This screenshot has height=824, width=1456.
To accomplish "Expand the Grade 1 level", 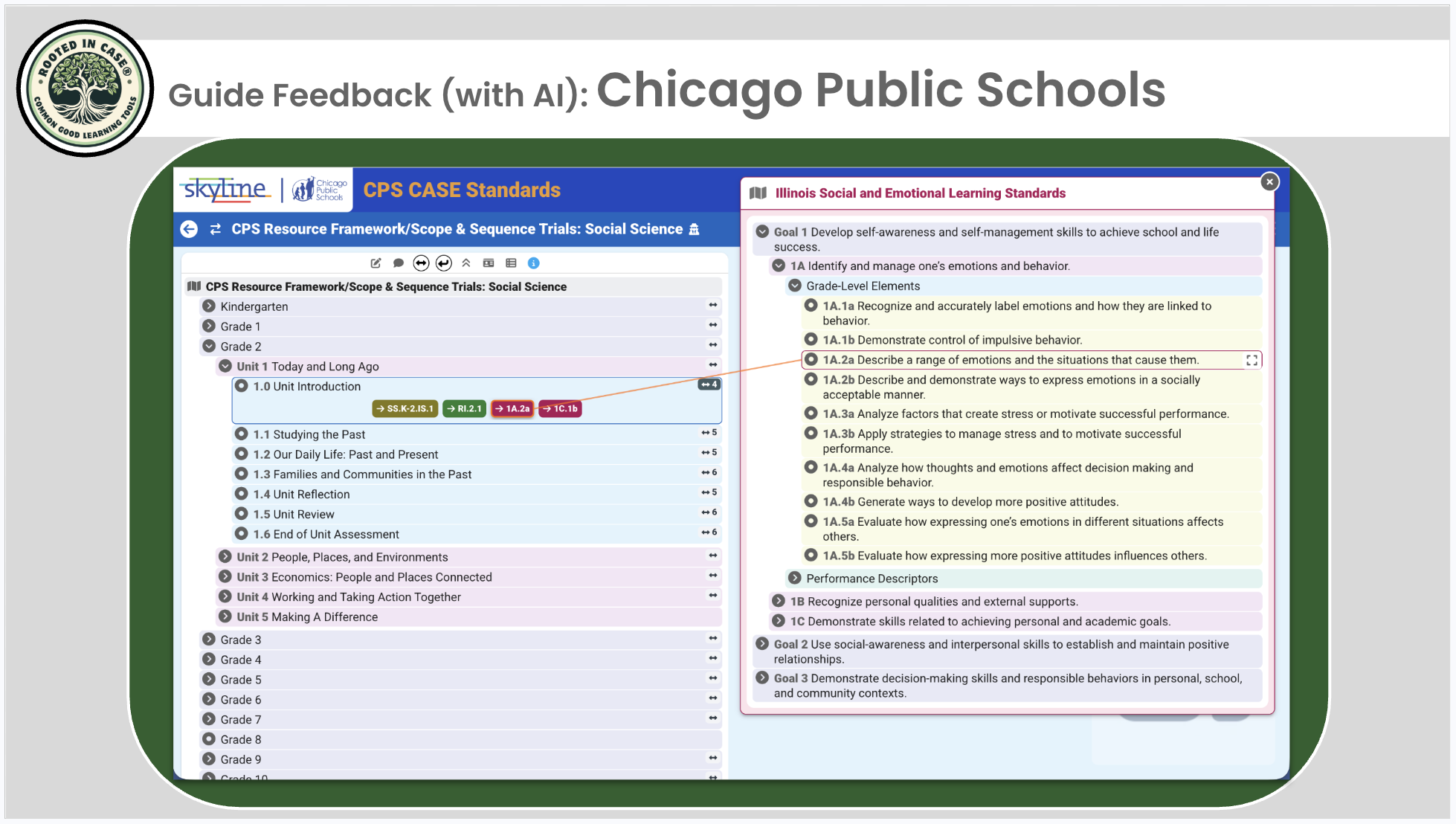I will 209,326.
